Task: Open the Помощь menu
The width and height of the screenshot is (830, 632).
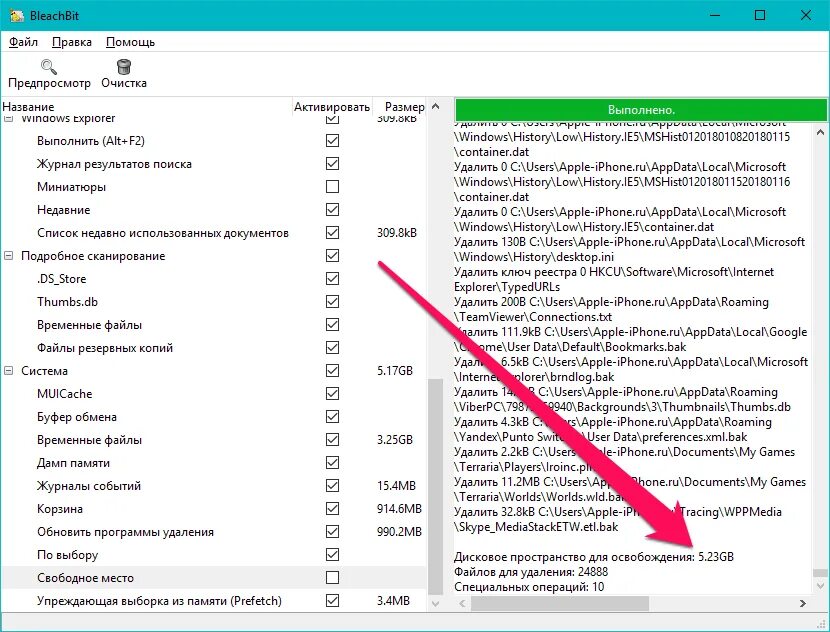Action: coord(130,42)
